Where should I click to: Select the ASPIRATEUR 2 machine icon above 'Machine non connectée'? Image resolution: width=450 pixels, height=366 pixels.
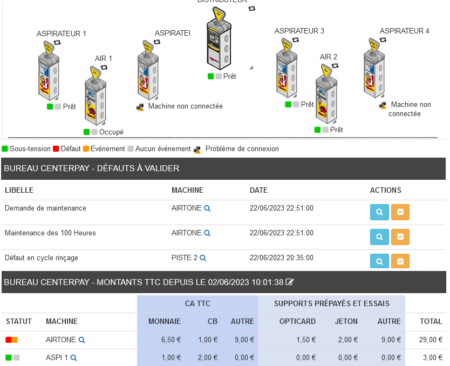148,70
